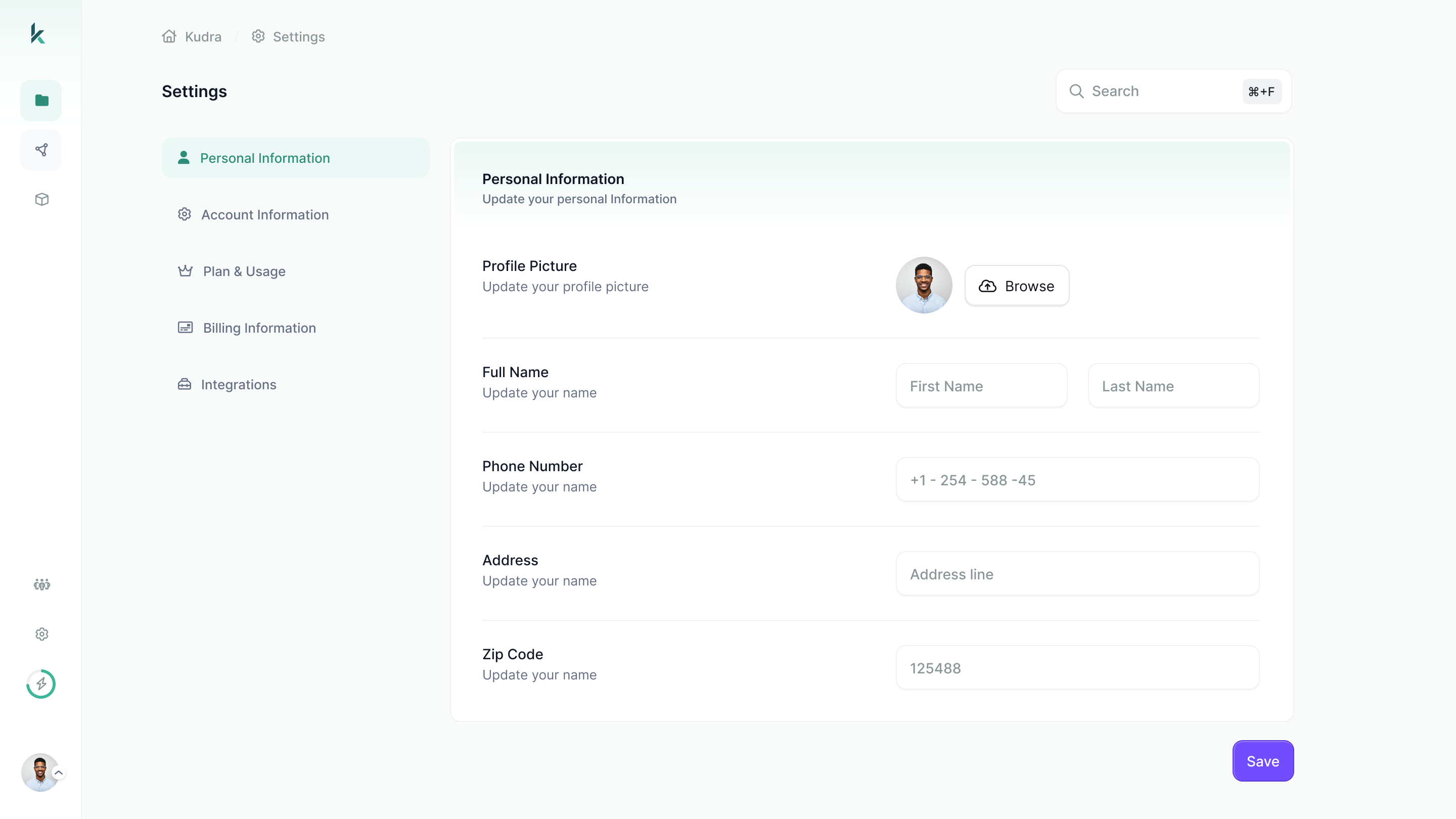
Task: Open the cube models sidebar icon
Action: coord(42,199)
